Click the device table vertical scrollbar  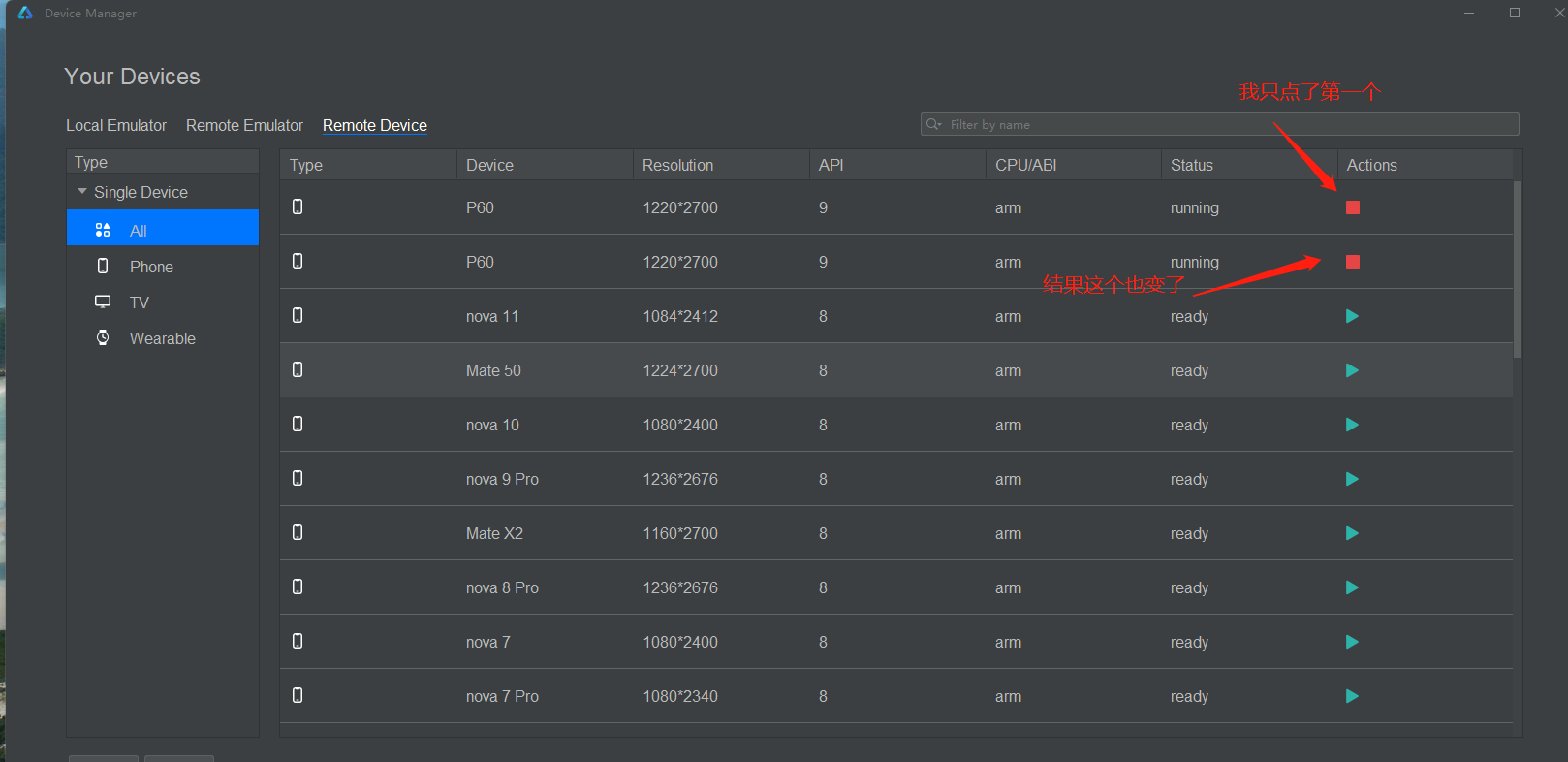pyautogui.click(x=1518, y=270)
